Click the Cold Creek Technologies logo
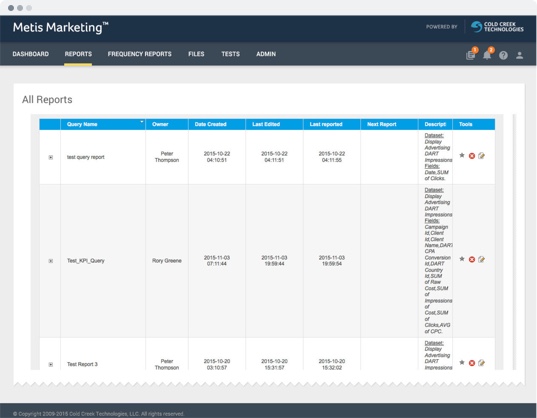The height and width of the screenshot is (418, 537). 497,27
